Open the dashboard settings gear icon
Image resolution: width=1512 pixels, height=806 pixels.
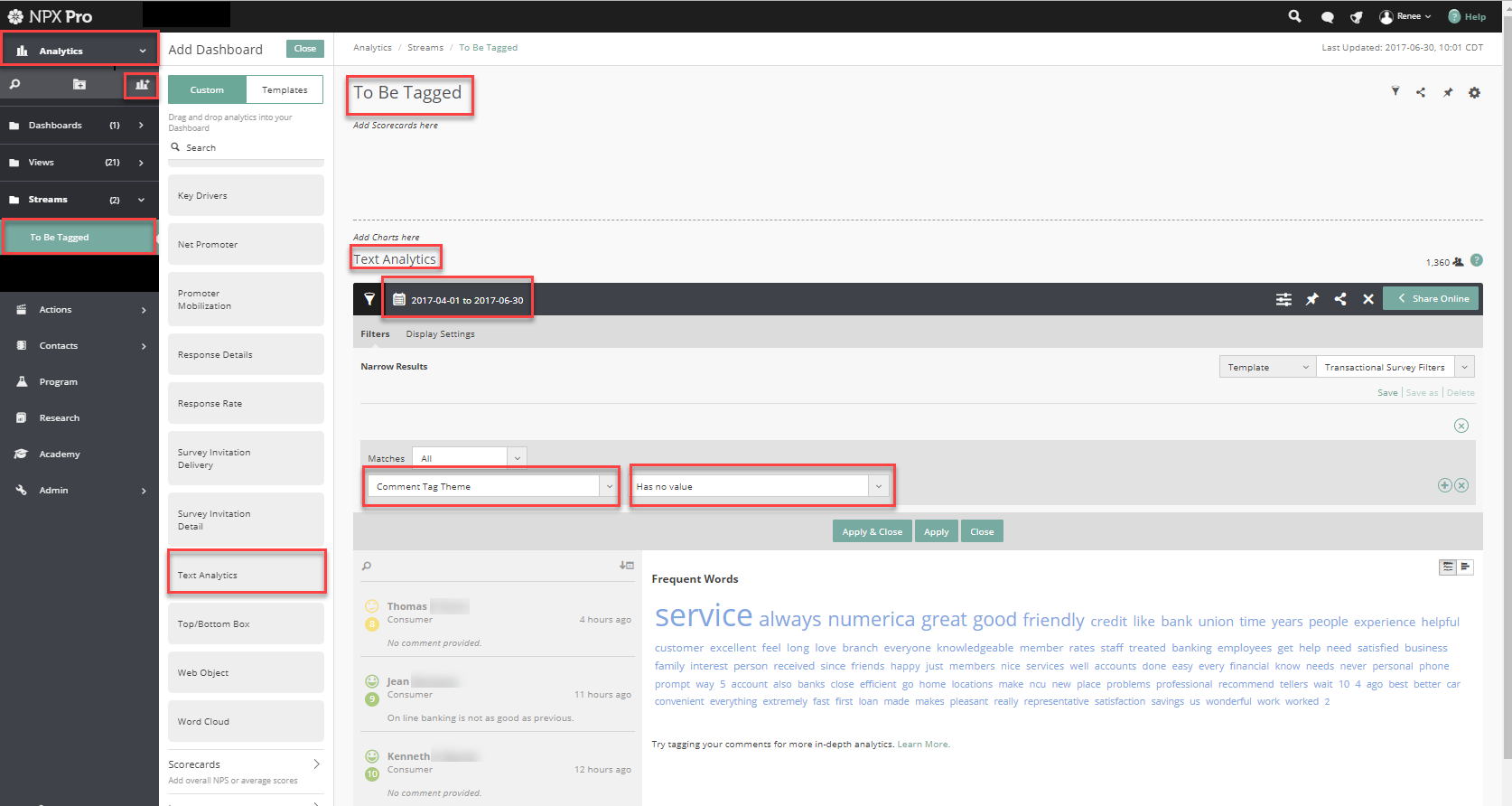[x=1474, y=93]
